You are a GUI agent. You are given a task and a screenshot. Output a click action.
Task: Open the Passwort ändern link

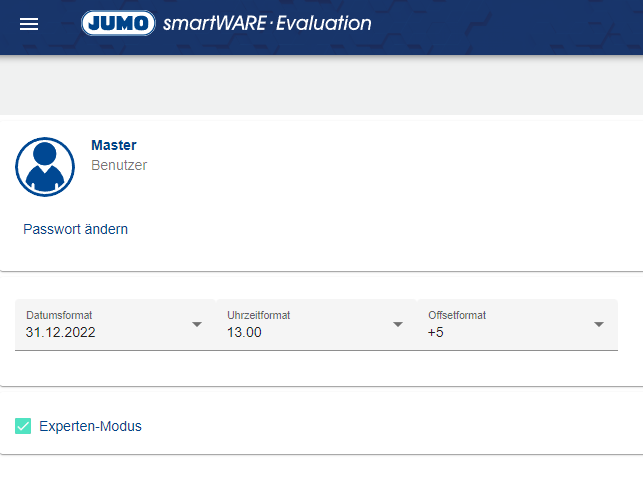(x=76, y=229)
